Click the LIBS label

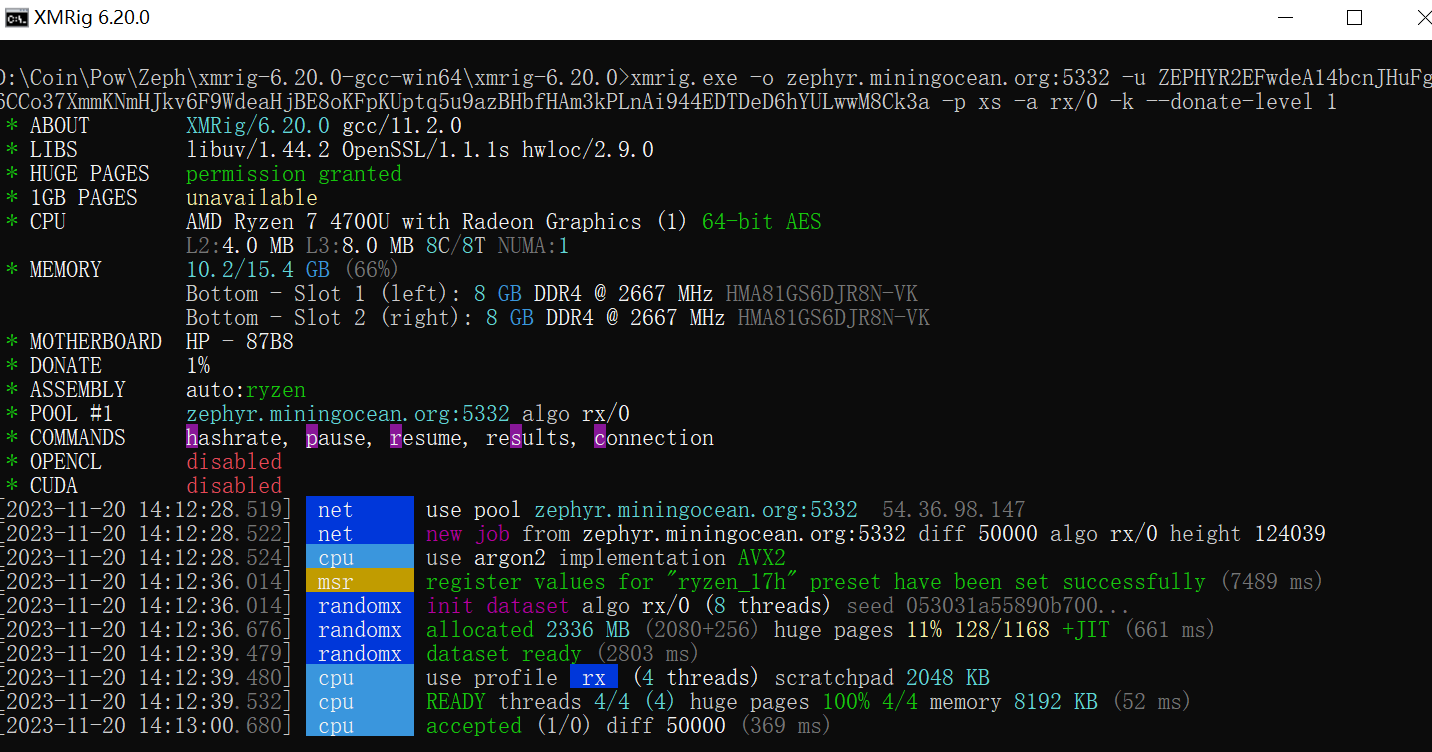pos(53,150)
